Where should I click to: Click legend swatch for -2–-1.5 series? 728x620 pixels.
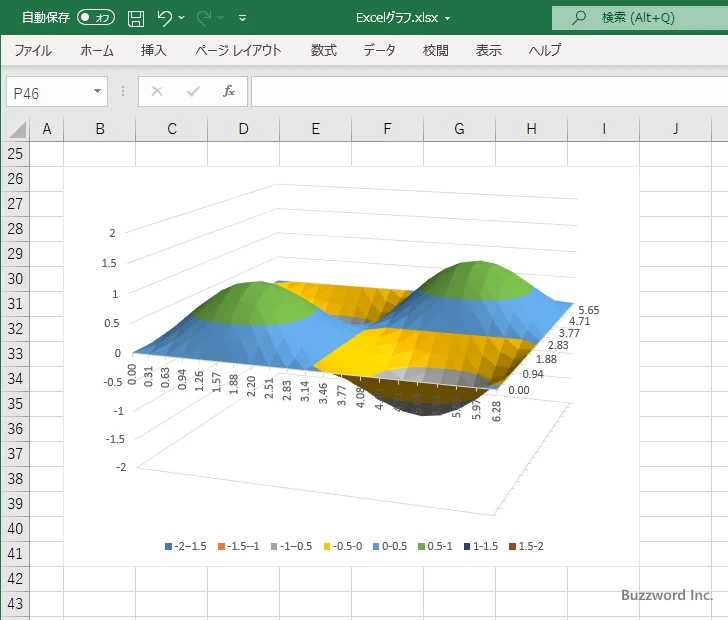[168, 547]
